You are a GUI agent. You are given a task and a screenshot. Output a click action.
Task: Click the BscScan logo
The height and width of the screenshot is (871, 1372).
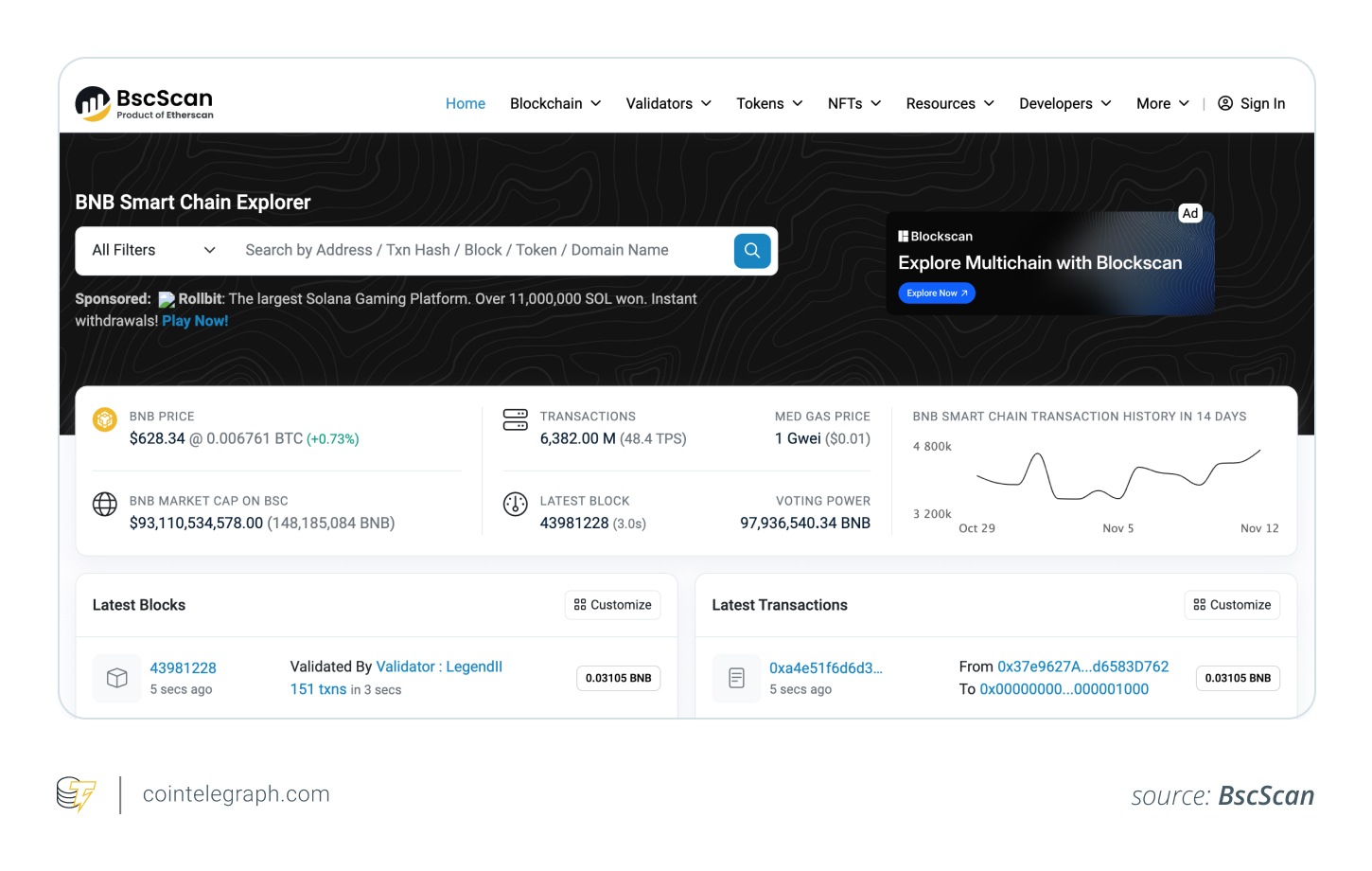coord(144,103)
